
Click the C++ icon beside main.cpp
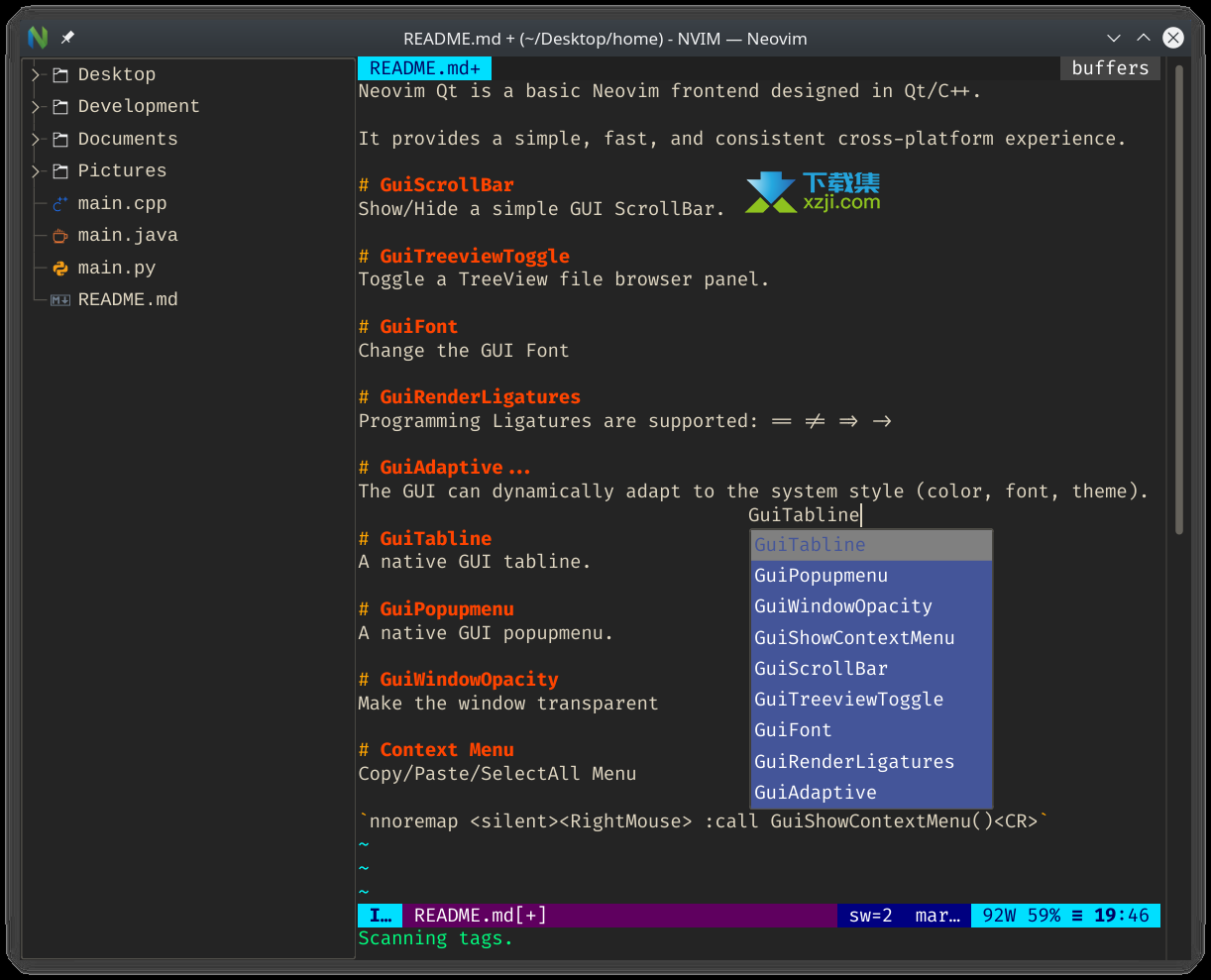pos(60,203)
